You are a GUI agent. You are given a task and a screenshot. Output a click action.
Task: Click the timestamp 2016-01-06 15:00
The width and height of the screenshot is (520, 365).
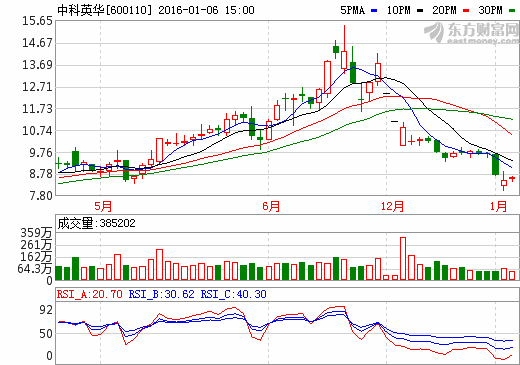[206, 10]
